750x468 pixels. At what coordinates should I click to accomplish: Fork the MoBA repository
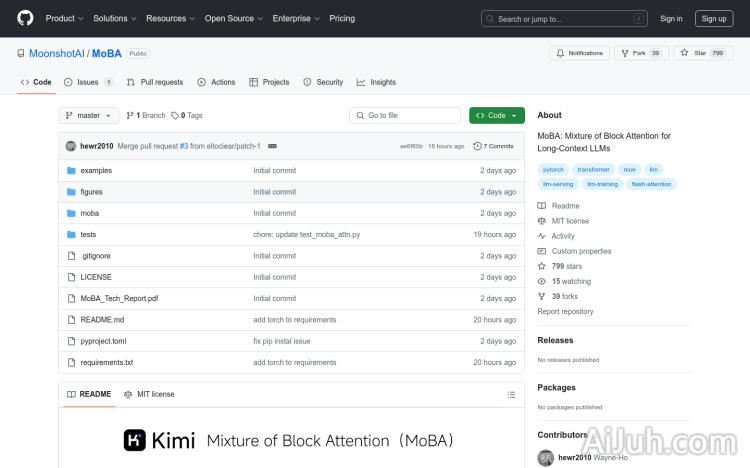tap(641, 53)
